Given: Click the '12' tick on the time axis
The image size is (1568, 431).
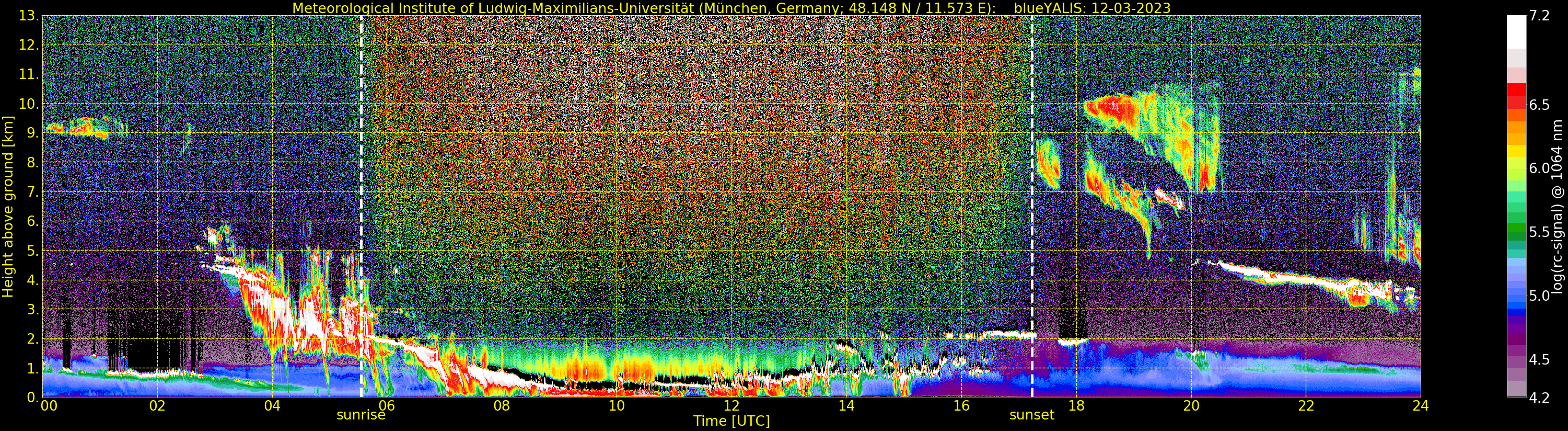Looking at the screenshot, I should coord(731,405).
